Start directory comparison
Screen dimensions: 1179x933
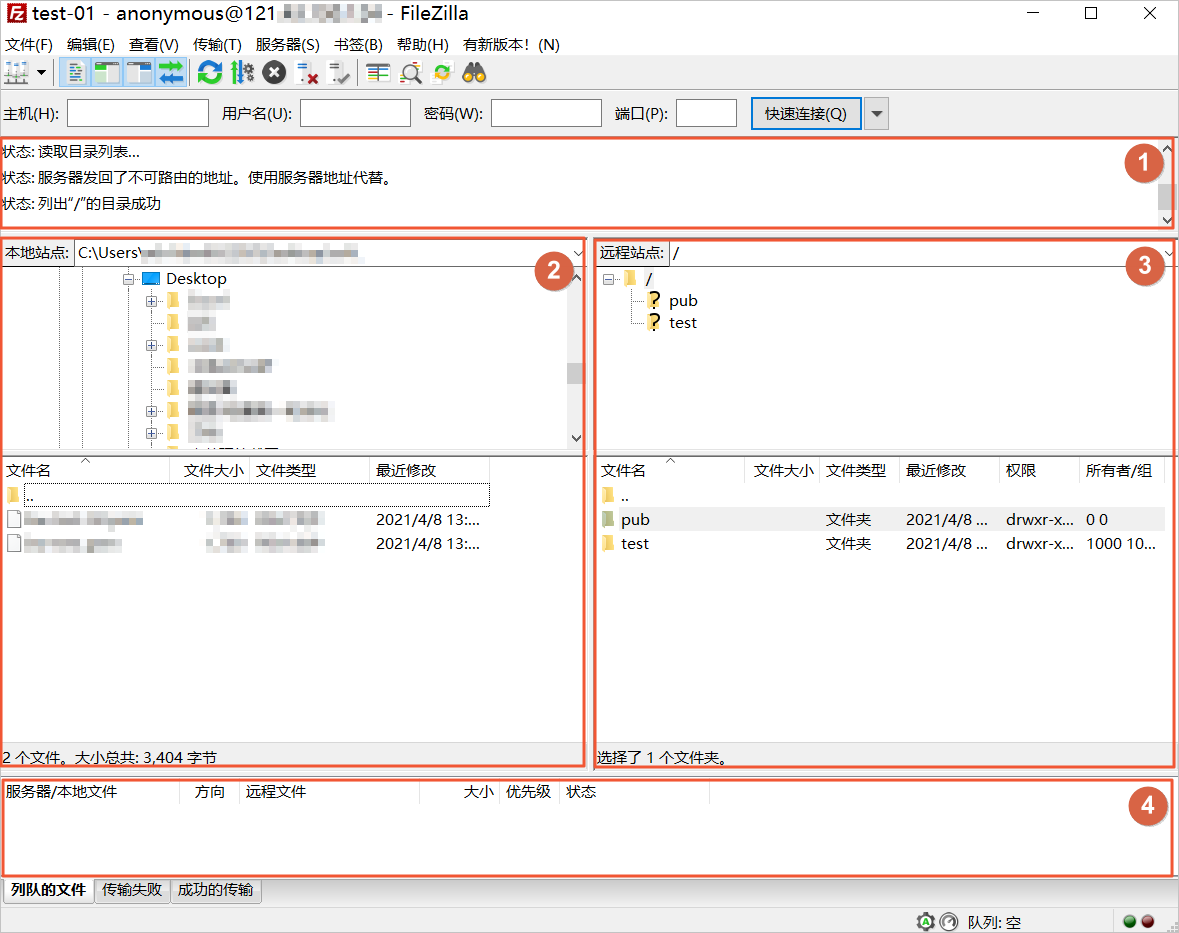tap(411, 72)
